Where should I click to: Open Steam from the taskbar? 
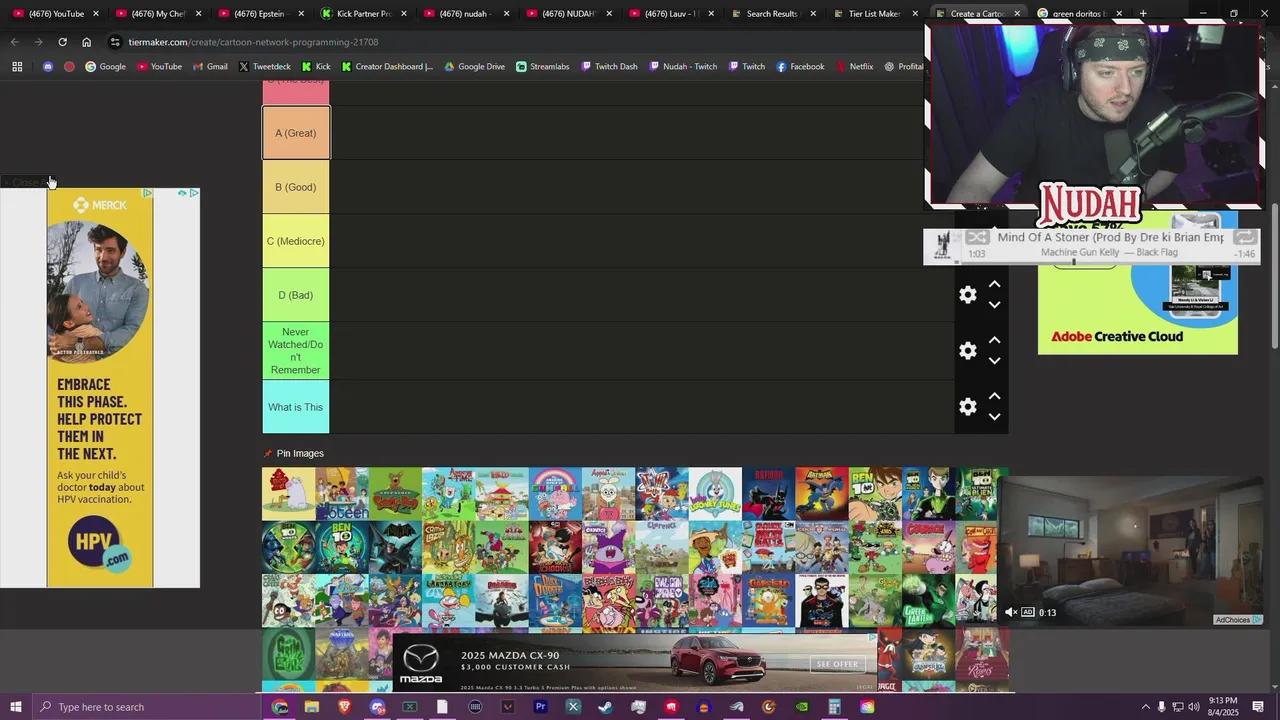click(606, 707)
